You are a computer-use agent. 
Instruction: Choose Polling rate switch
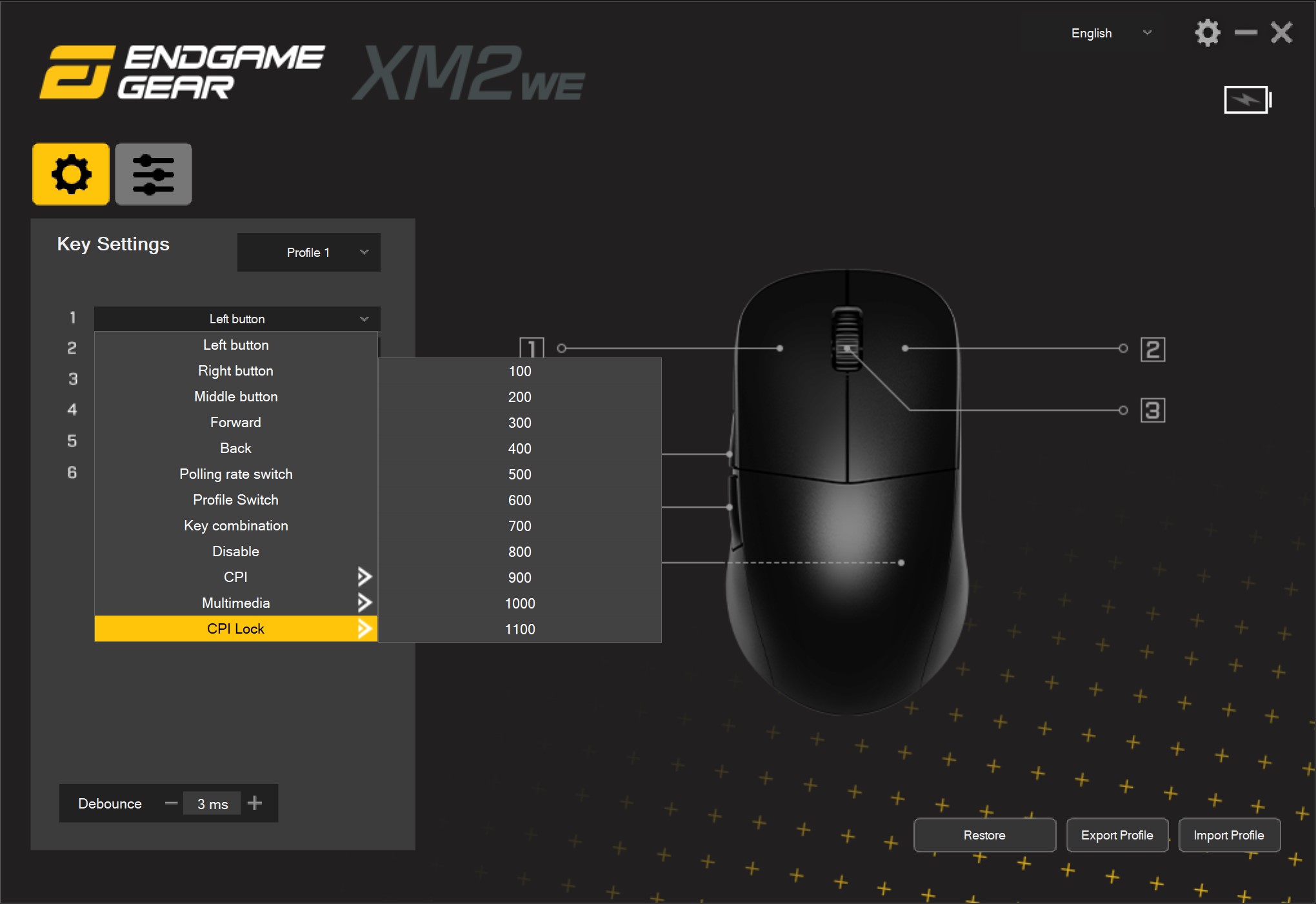[236, 474]
